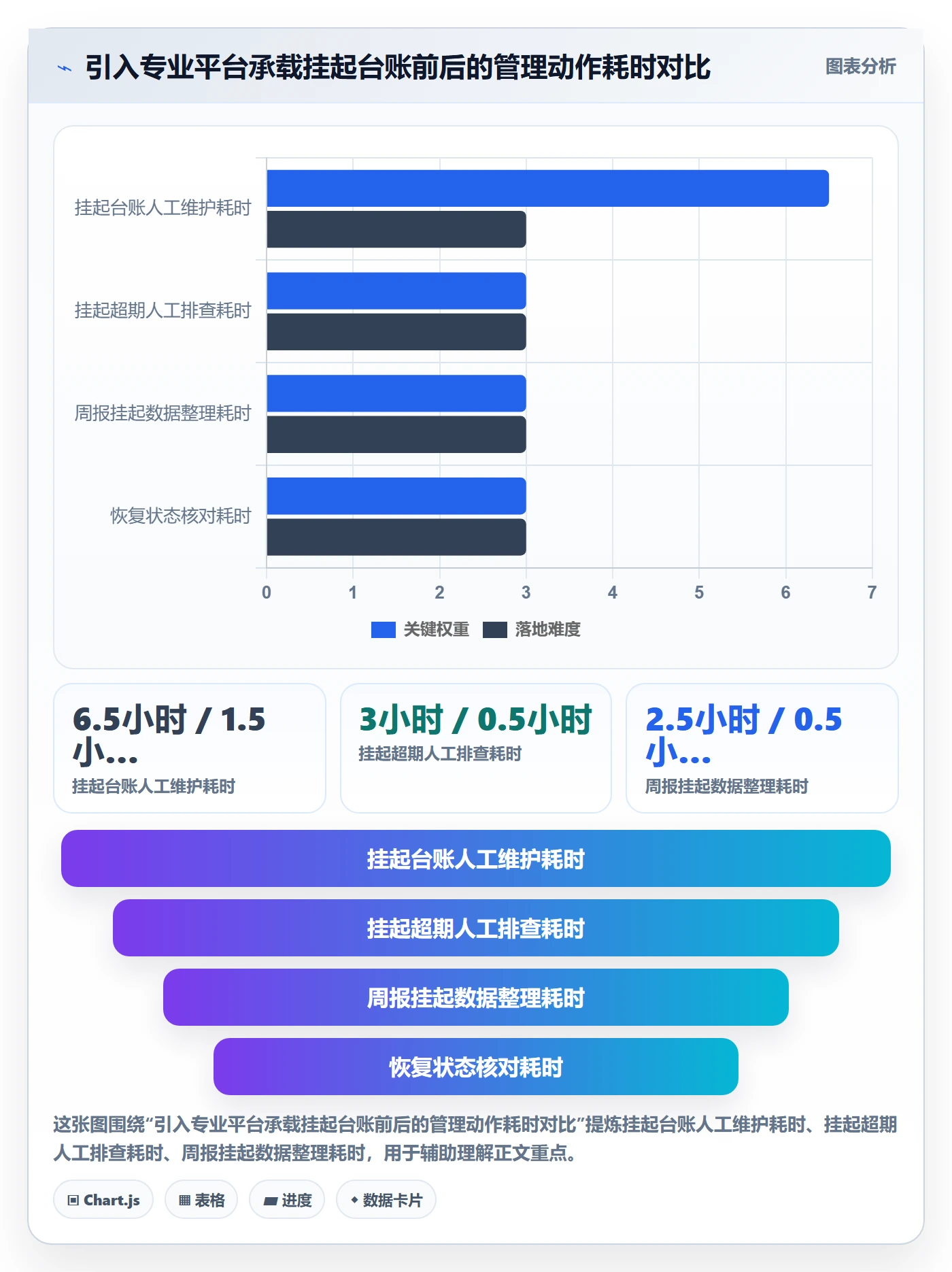Click the diamond icon in 数据卡片 chip
Viewport: 952px width, 1272px height.
(x=354, y=1200)
